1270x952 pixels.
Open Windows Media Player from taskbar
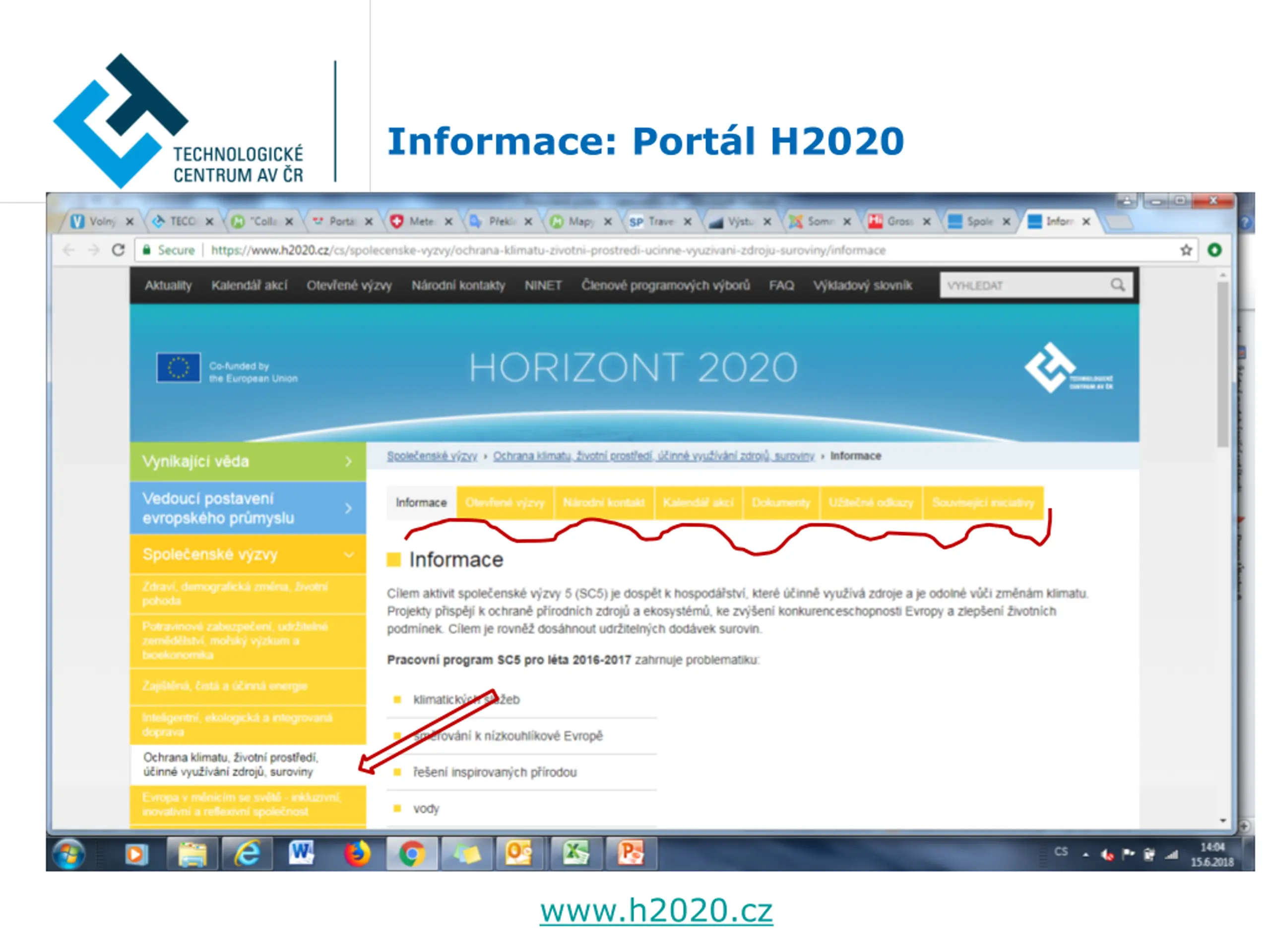coord(136,854)
